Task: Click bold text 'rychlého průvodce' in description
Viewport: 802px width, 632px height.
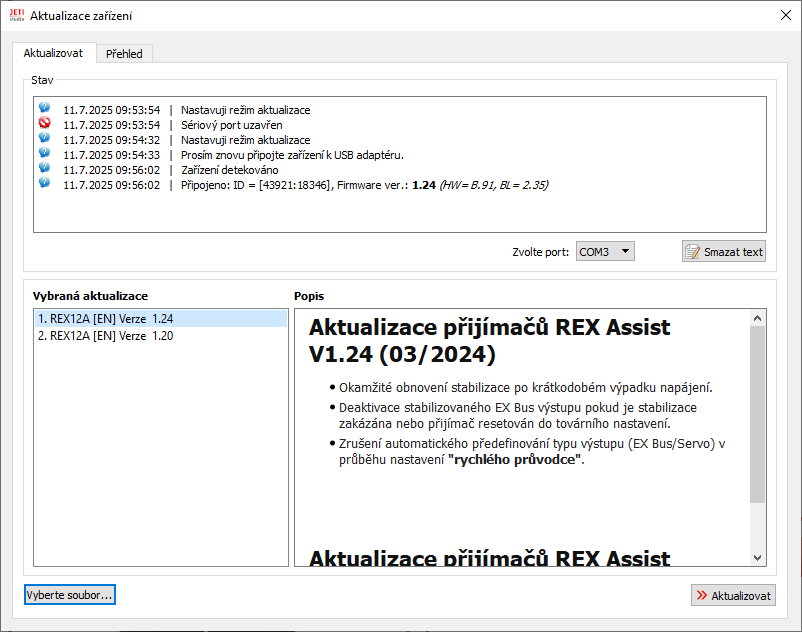Action: tap(514, 459)
